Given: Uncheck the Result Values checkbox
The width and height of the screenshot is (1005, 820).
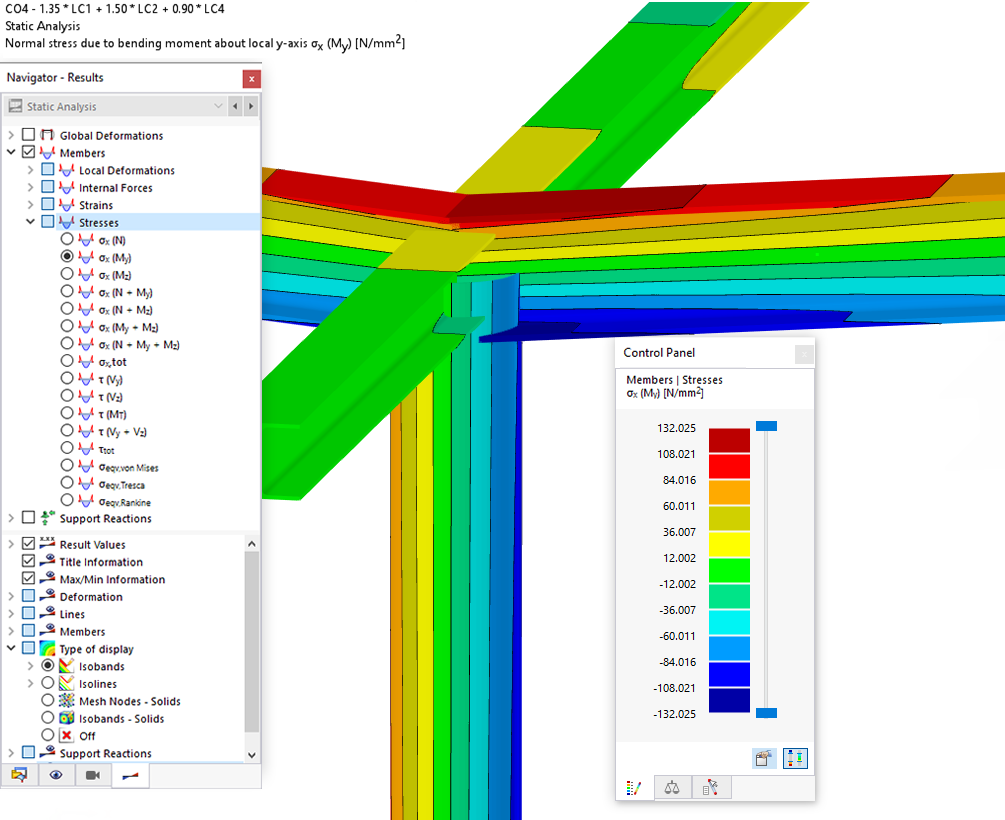Looking at the screenshot, I should point(28,544).
